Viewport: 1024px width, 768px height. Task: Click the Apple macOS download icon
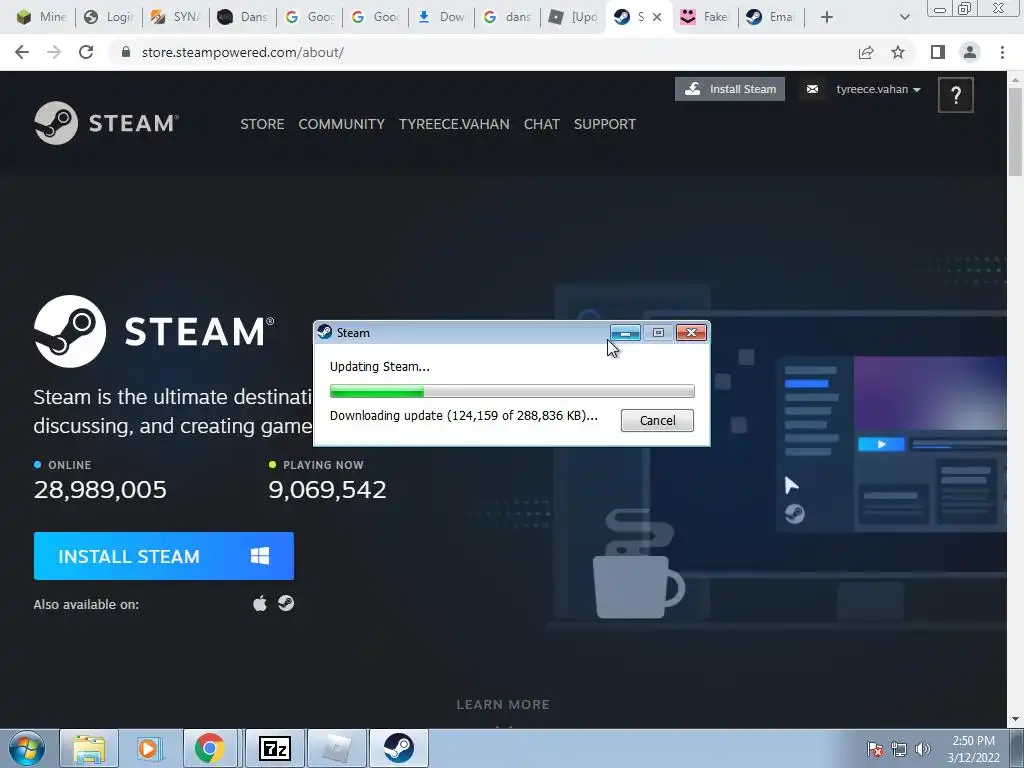260,603
